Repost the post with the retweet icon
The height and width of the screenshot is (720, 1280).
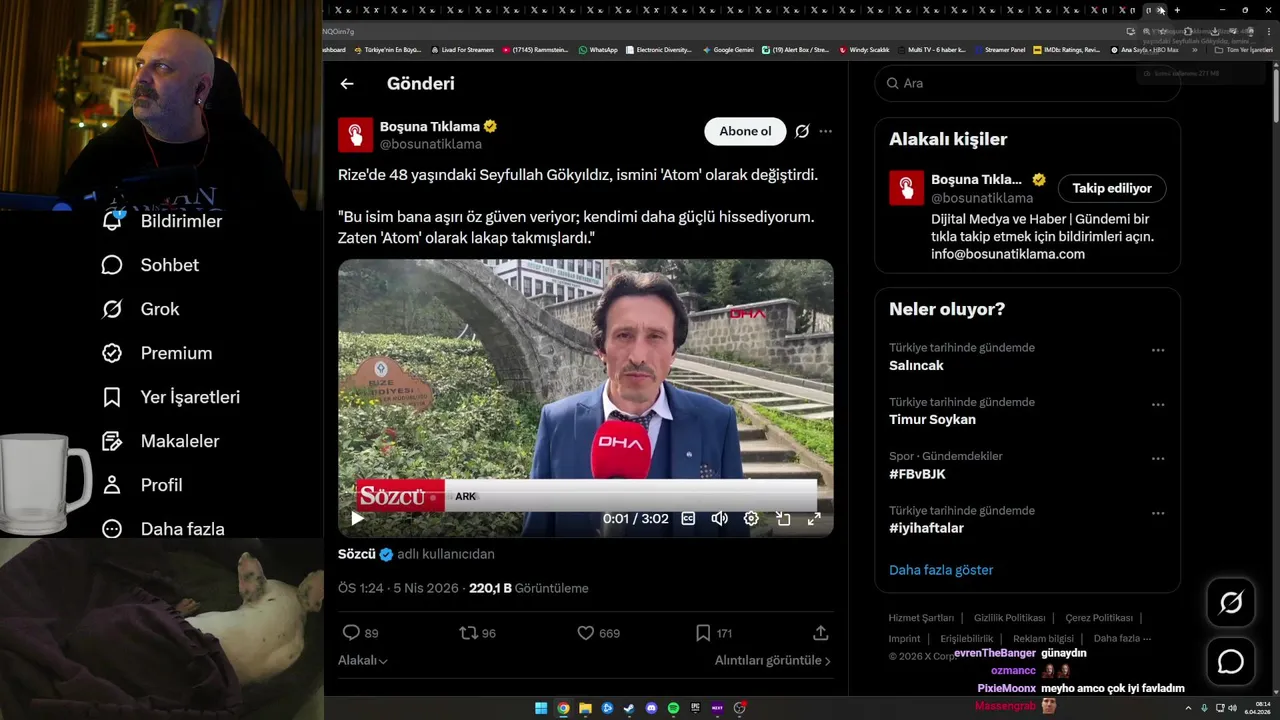(x=467, y=633)
